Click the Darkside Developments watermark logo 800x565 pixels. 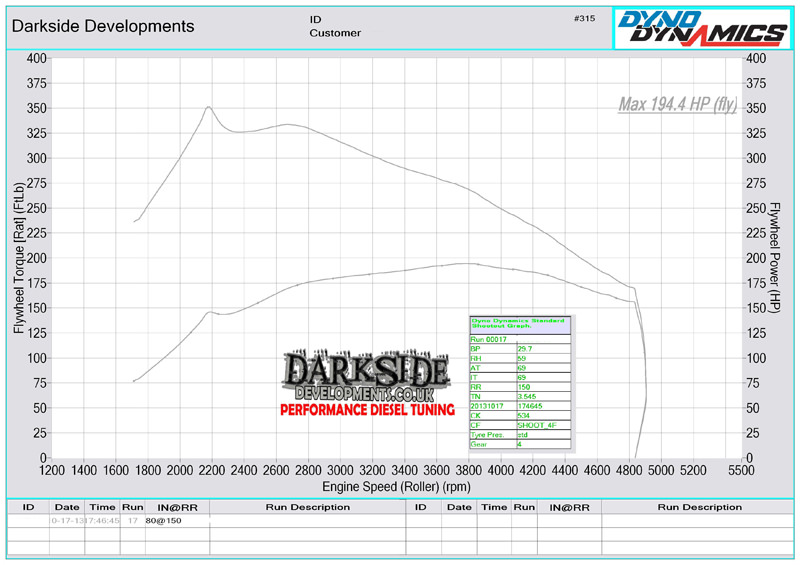[366, 375]
